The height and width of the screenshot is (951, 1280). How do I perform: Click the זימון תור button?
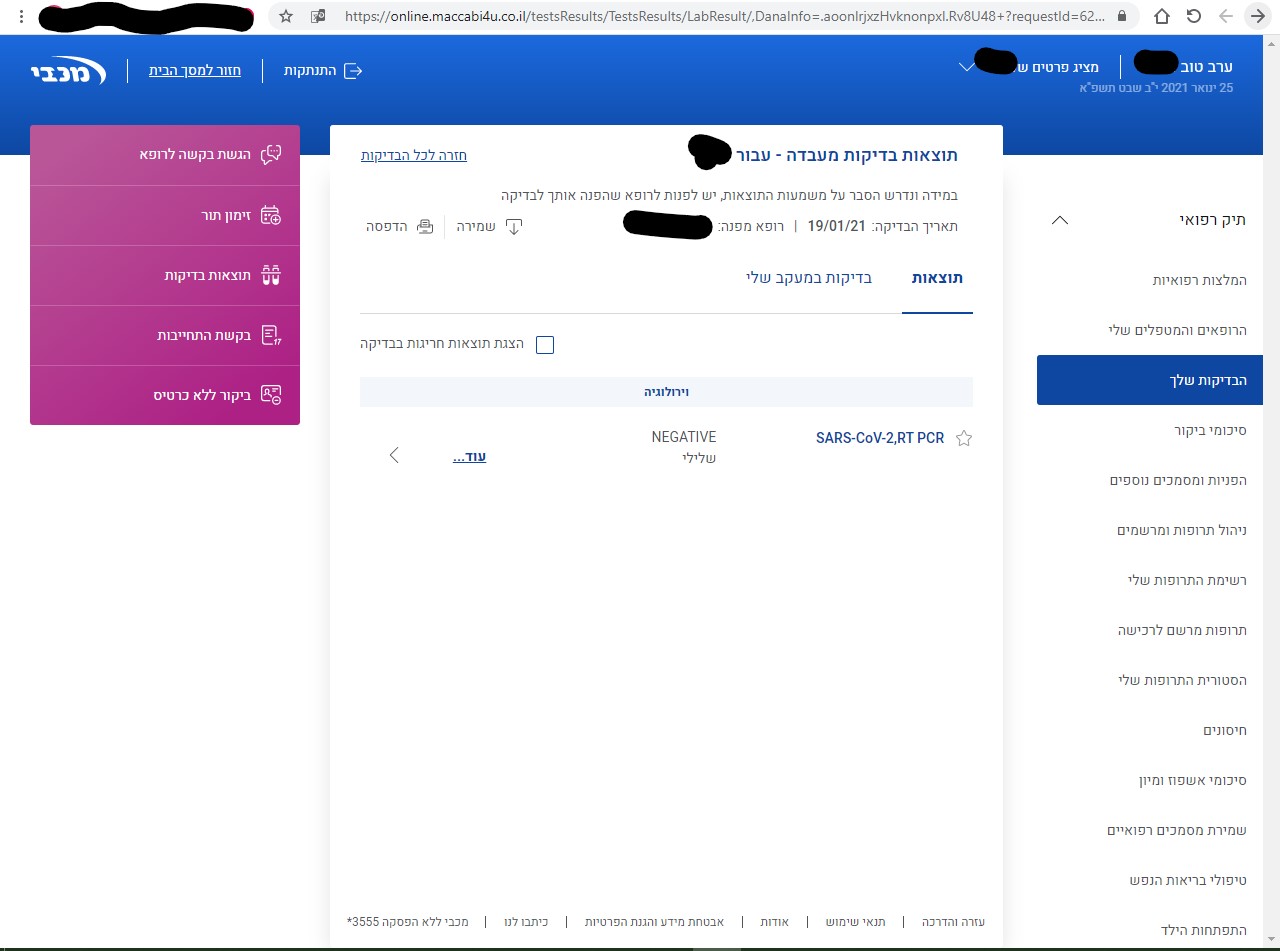click(165, 215)
